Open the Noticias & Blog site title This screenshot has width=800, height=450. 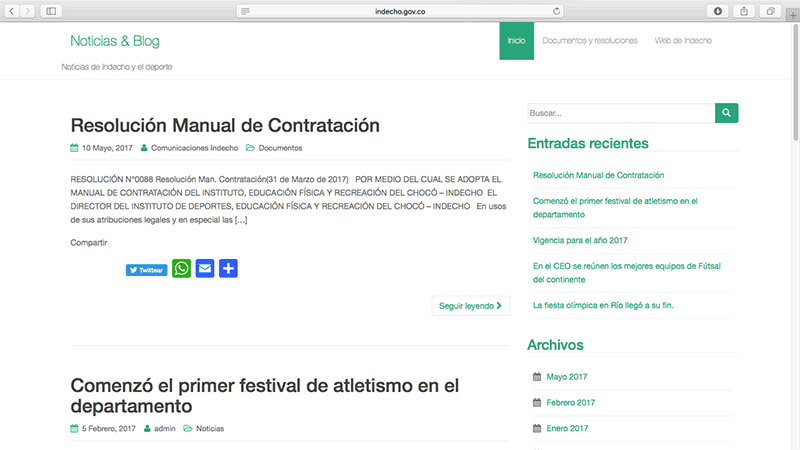[115, 41]
